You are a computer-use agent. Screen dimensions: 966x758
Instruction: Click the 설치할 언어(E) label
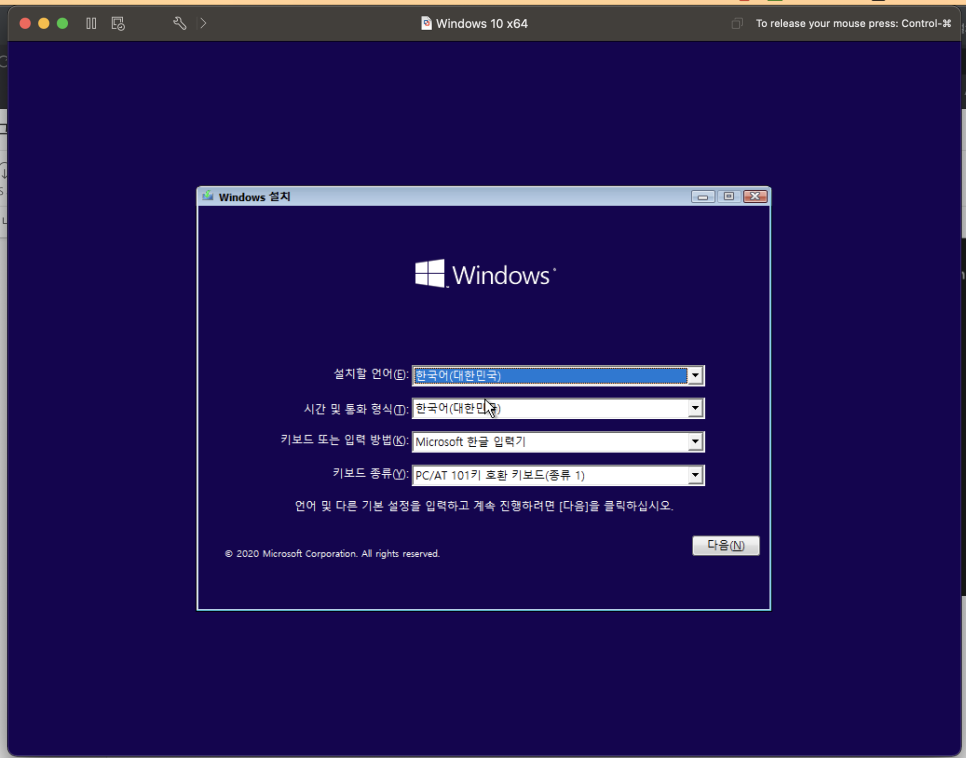[371, 374]
